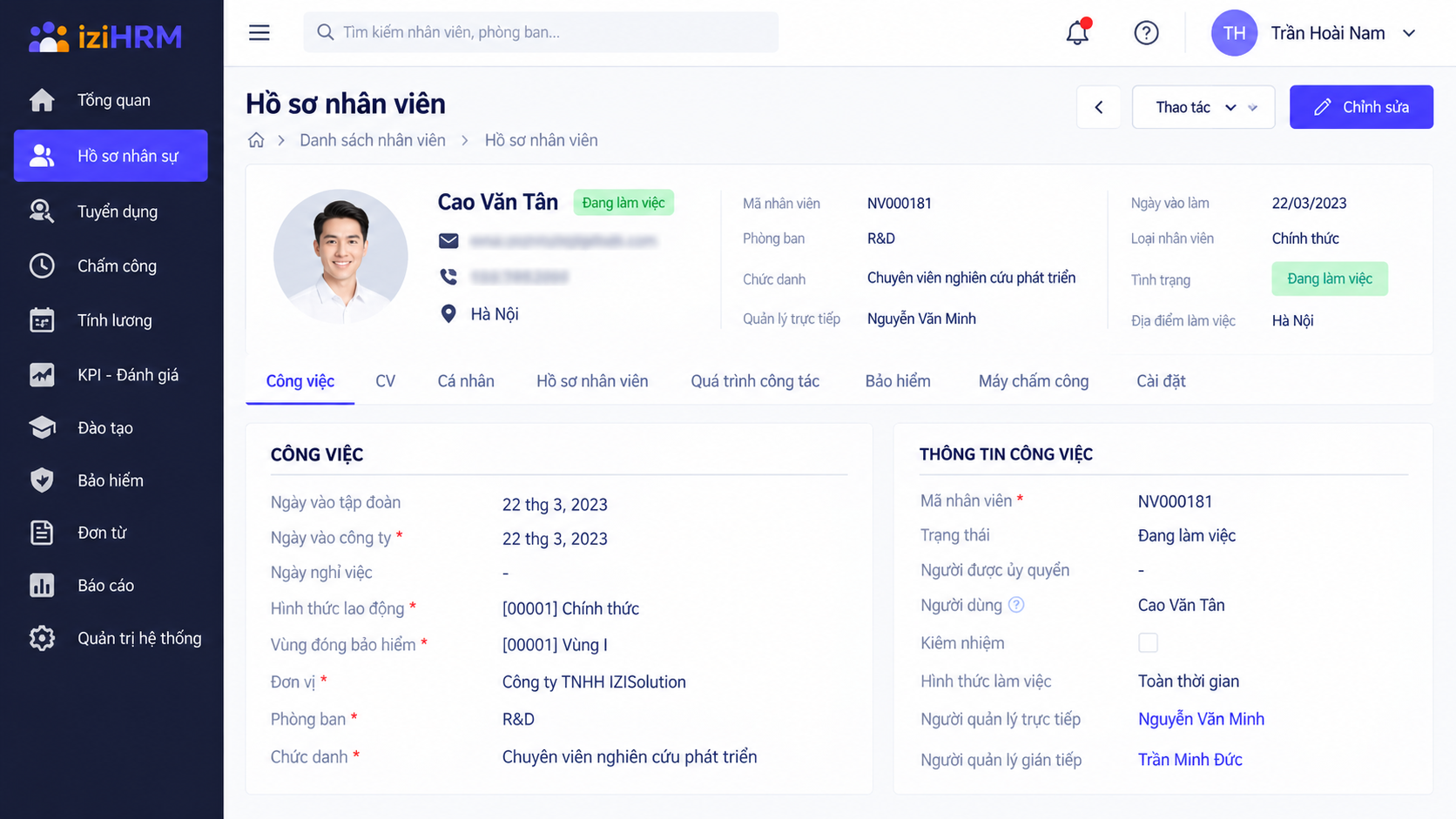Viewport: 1456px width, 819px height.
Task: Open Báo cáo reports section
Action: (111, 586)
